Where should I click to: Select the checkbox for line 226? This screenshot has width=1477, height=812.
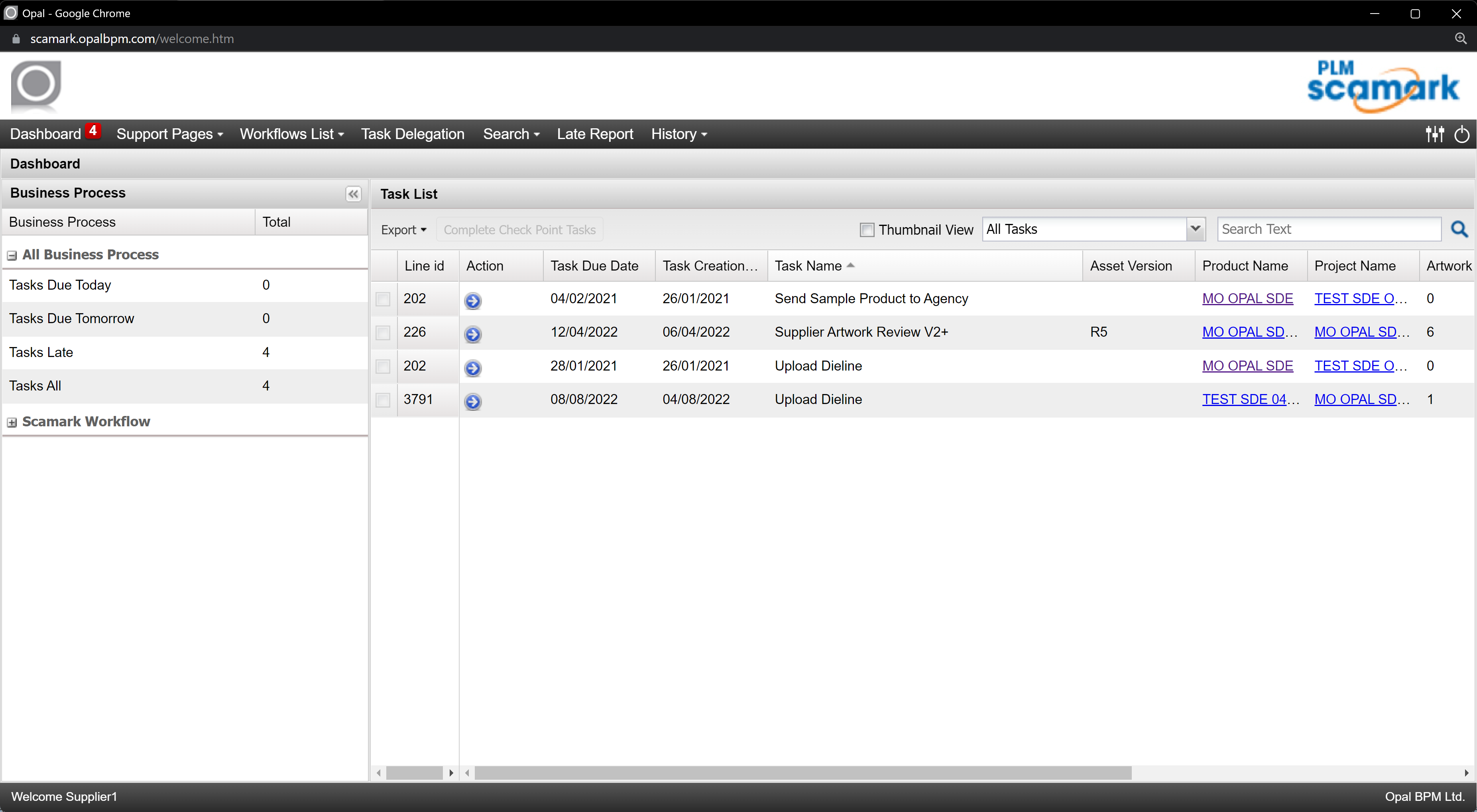click(382, 332)
